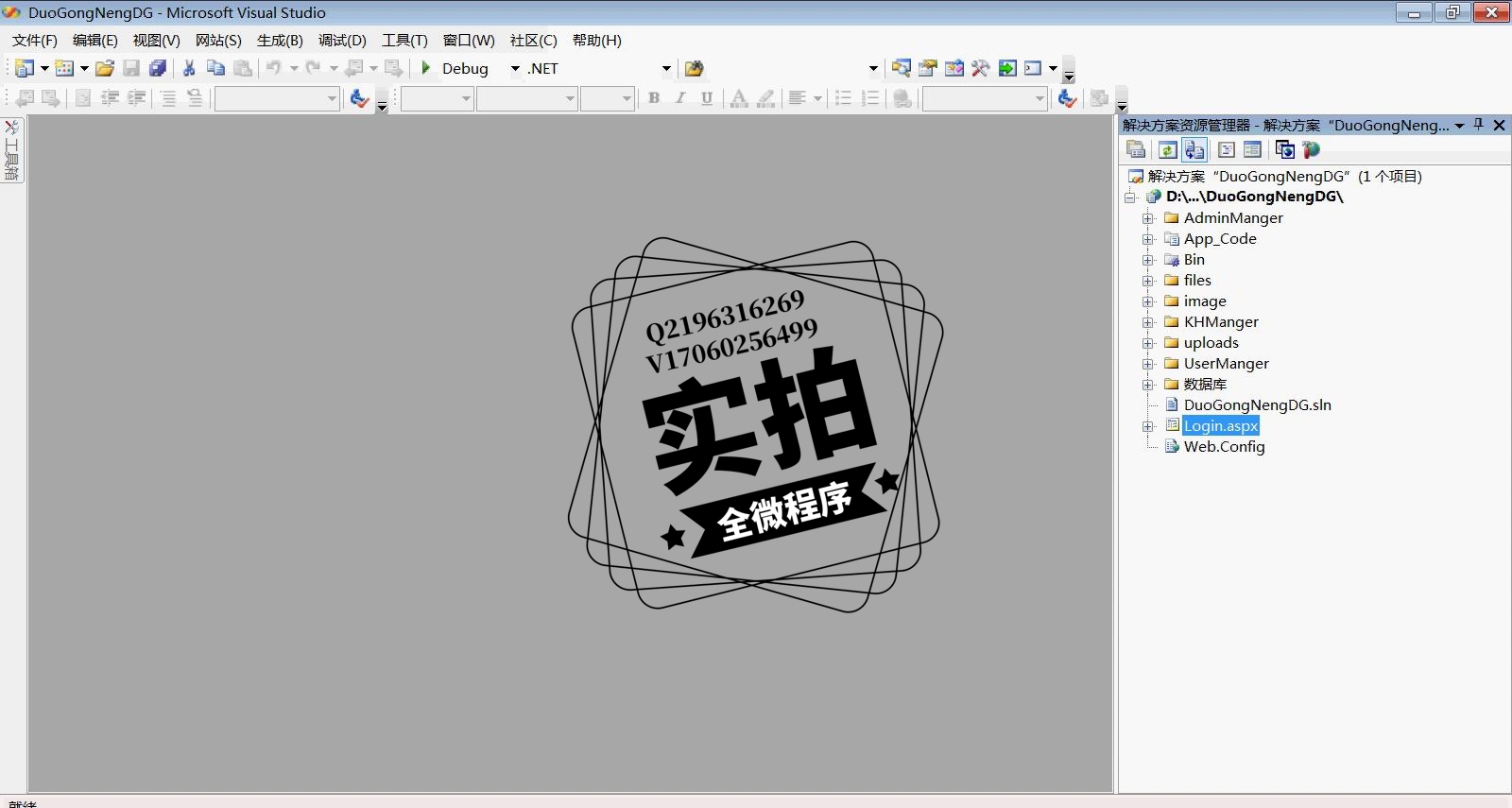Select the Web.Config file

tap(1224, 447)
